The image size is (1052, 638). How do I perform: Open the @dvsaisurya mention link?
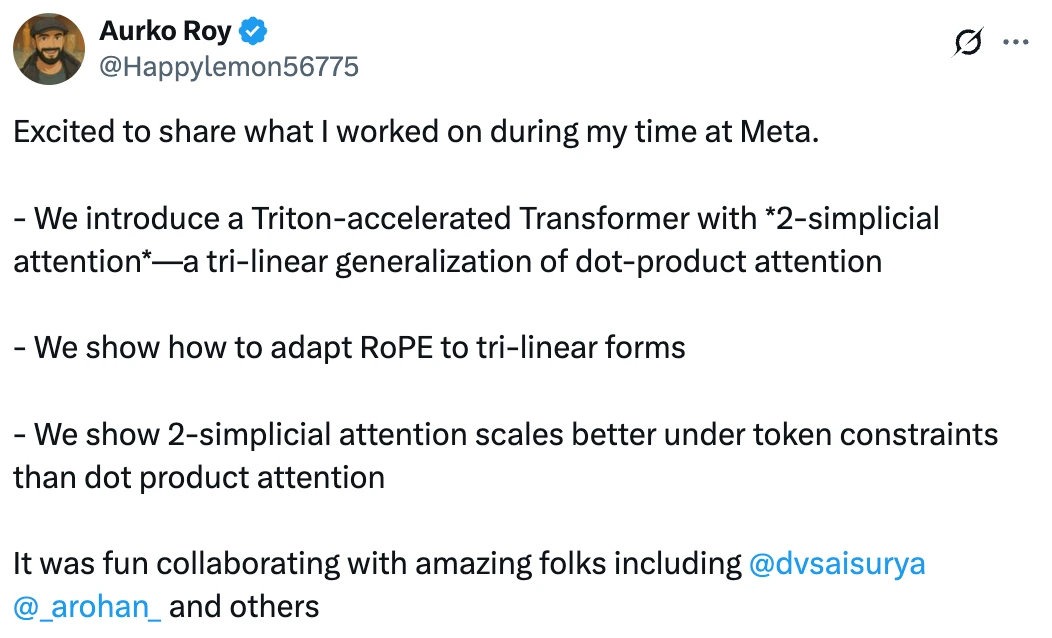(x=837, y=564)
